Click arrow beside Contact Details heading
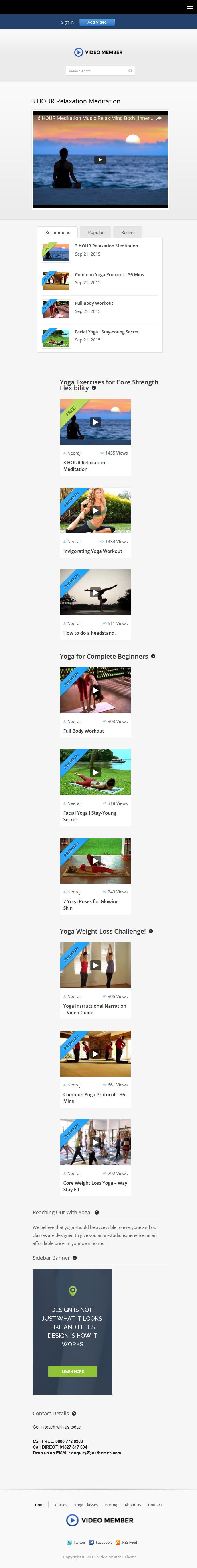The image size is (197, 1568). [x=73, y=1413]
